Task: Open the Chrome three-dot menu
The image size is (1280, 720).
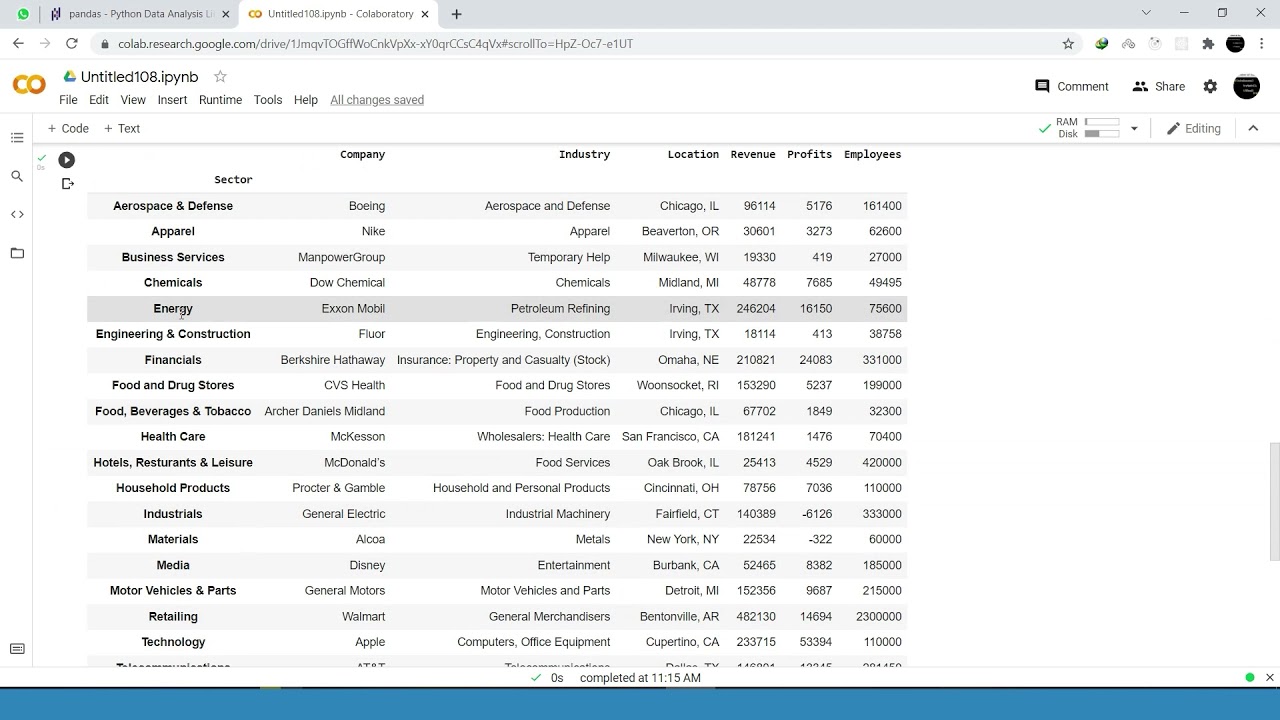Action: (1262, 44)
